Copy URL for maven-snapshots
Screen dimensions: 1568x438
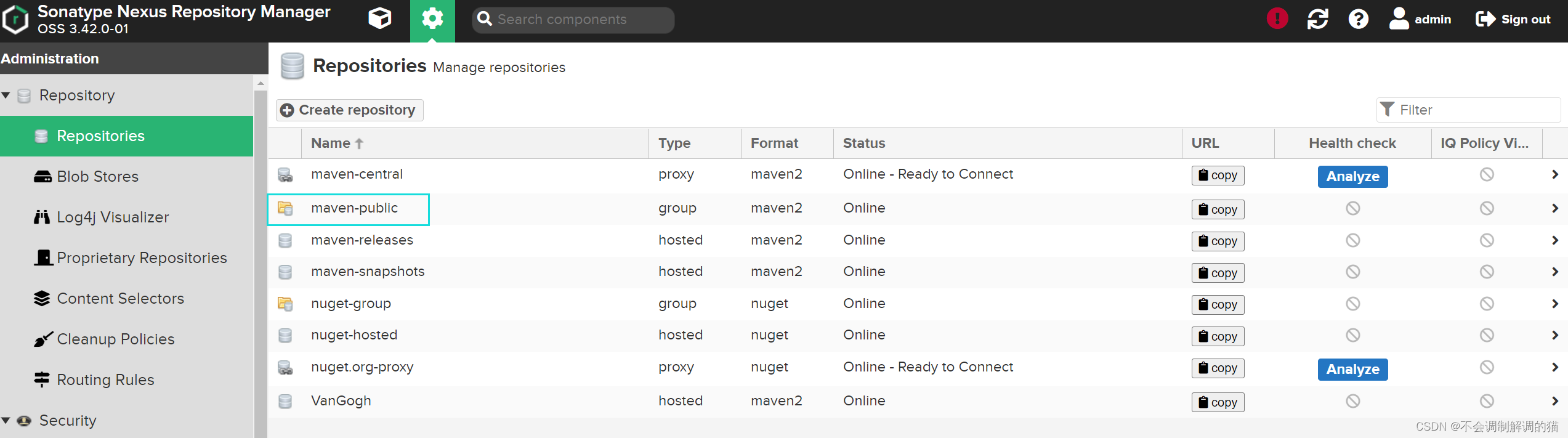click(1218, 273)
